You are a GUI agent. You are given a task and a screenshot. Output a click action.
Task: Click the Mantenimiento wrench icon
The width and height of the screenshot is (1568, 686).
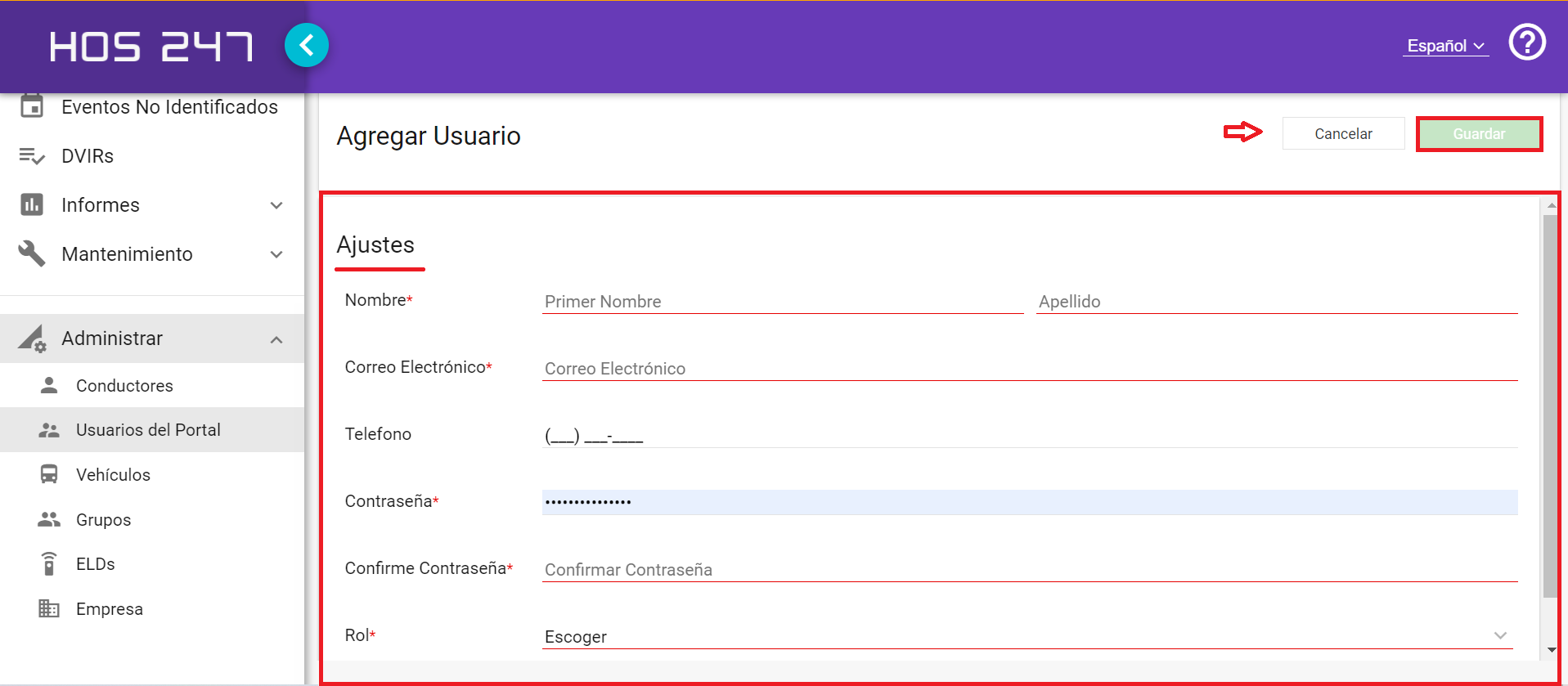tap(32, 253)
